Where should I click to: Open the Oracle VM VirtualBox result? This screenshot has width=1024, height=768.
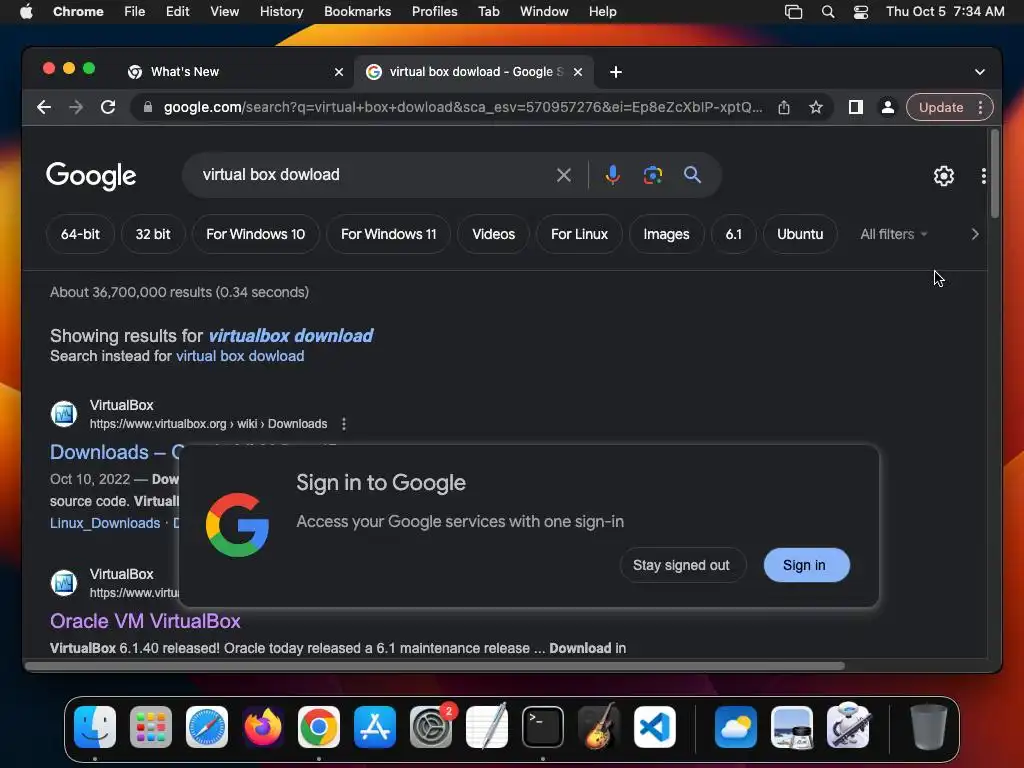(x=145, y=621)
